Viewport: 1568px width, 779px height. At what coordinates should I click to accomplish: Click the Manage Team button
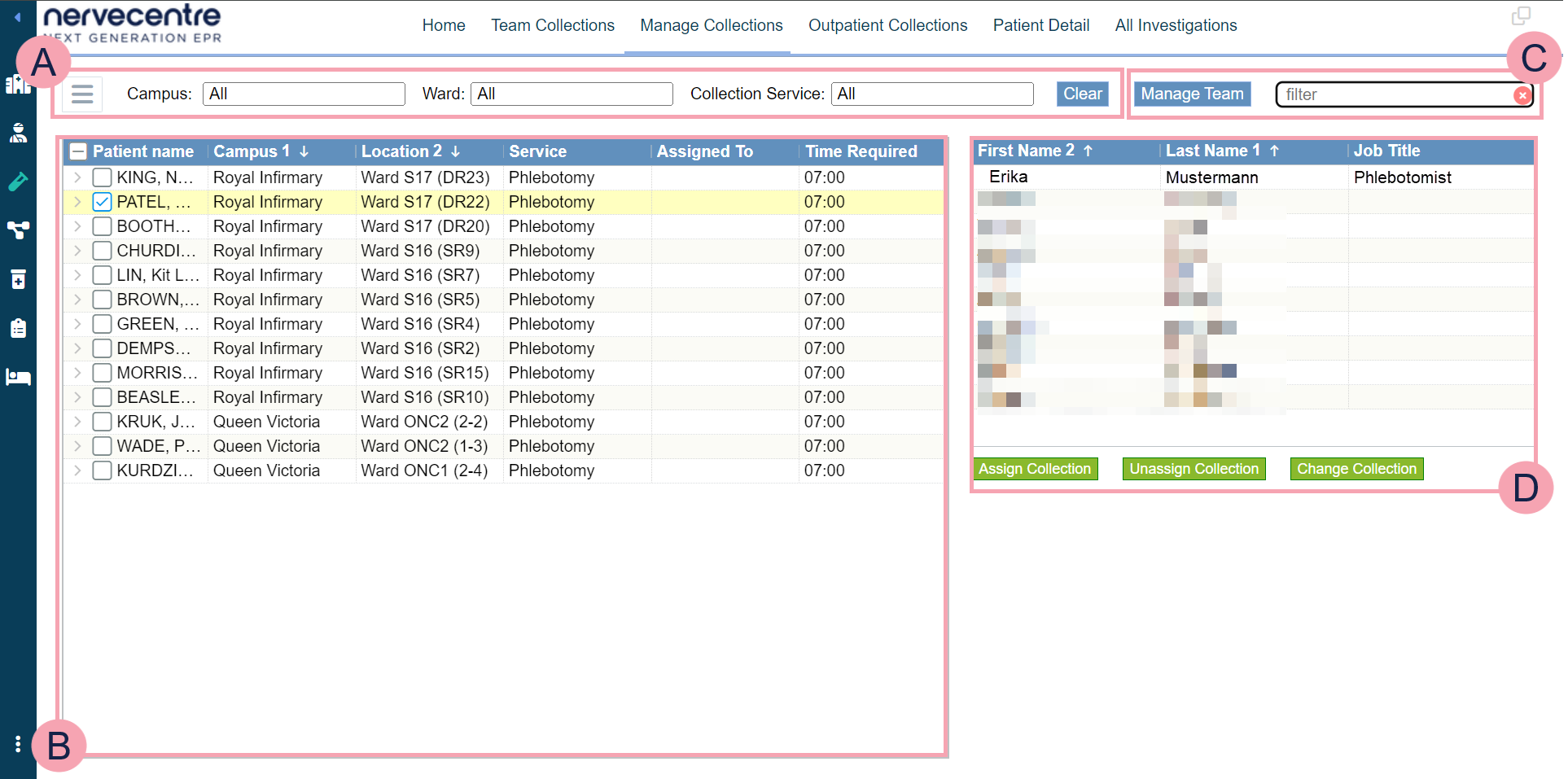click(x=1191, y=94)
